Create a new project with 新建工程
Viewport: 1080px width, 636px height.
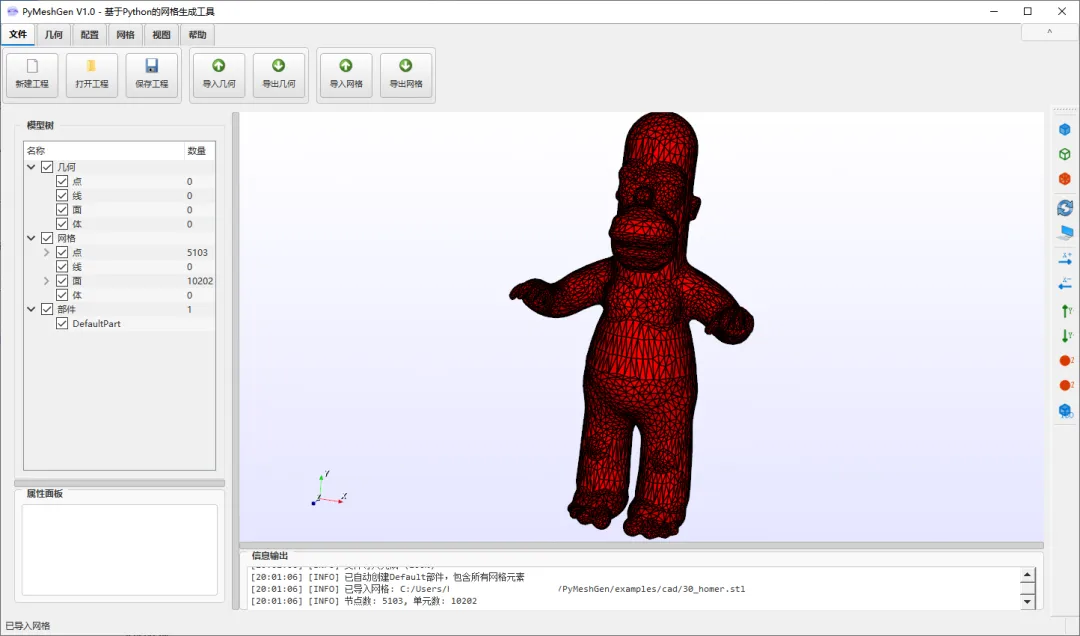32,74
